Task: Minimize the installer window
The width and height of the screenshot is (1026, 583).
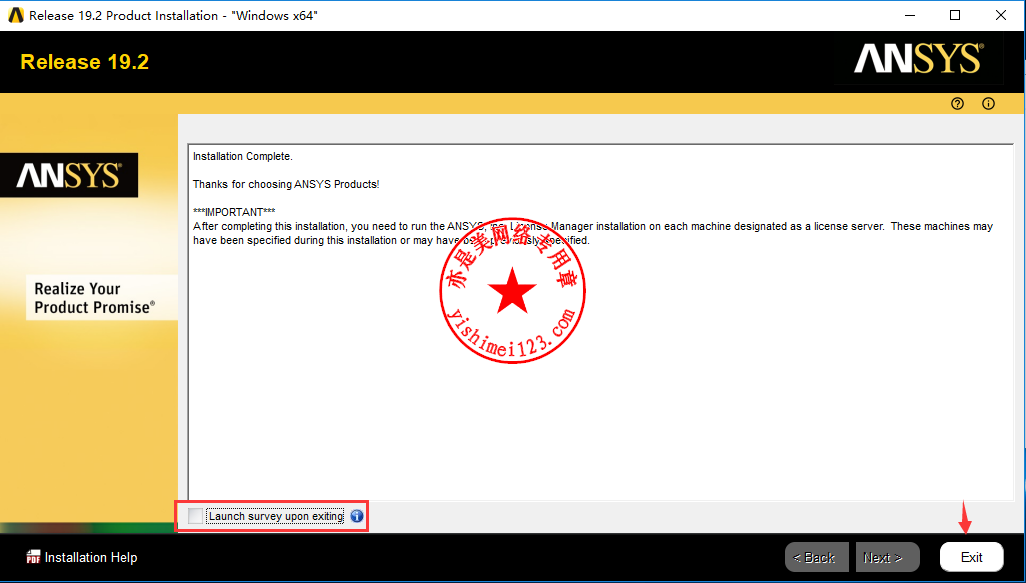Action: point(909,15)
